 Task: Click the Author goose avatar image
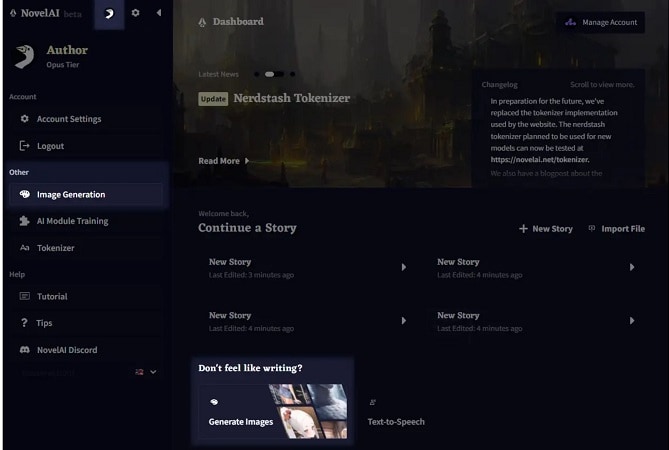coord(24,56)
